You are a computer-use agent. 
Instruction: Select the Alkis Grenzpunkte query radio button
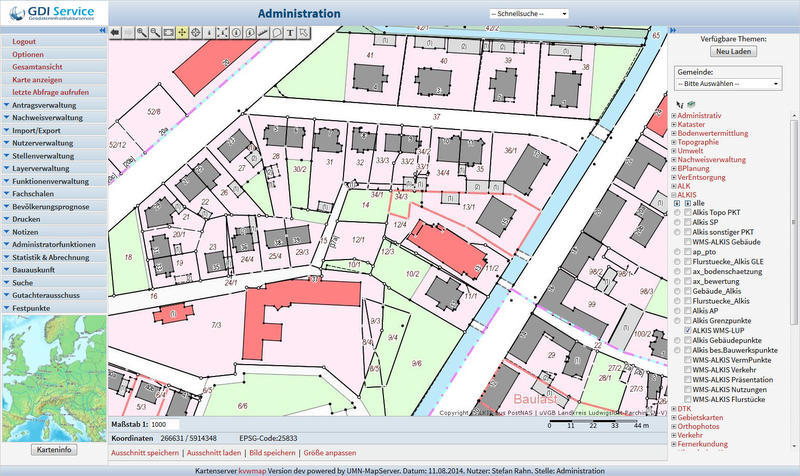point(677,320)
